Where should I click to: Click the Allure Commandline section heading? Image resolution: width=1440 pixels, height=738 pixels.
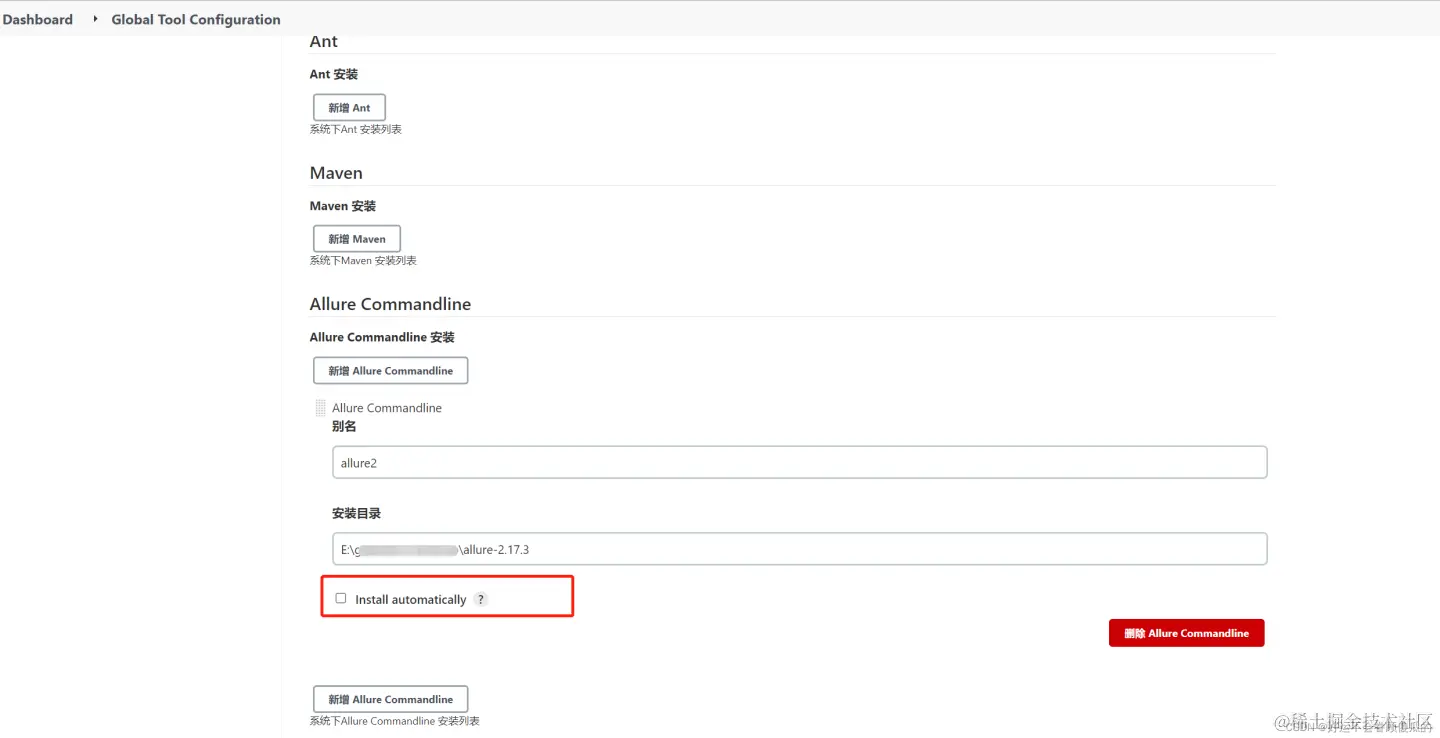(390, 304)
